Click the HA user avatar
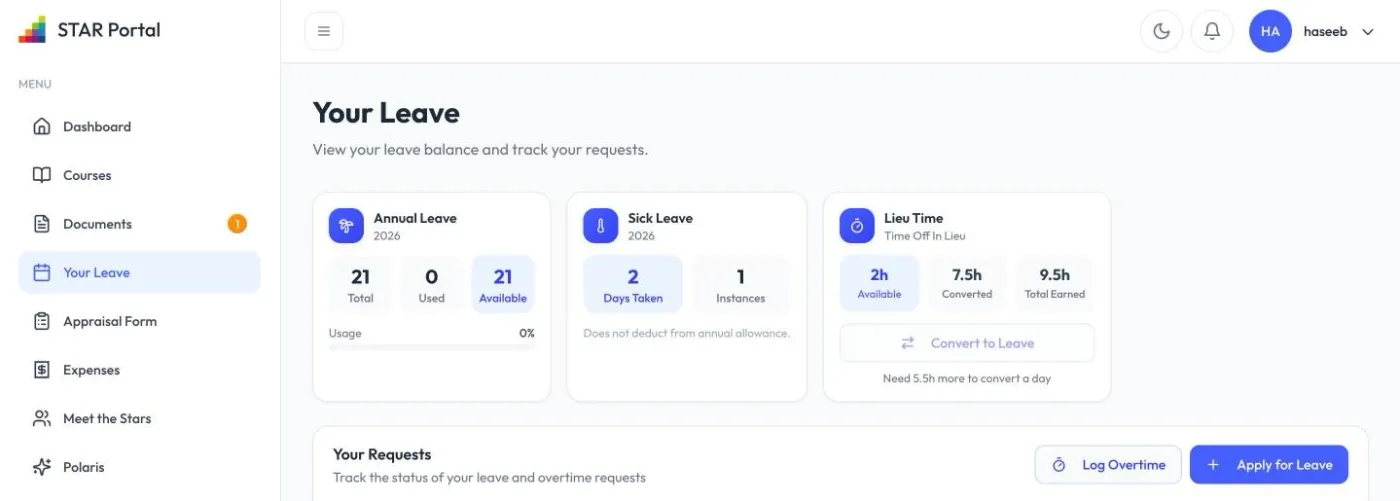This screenshot has height=501, width=1400. click(x=1270, y=31)
